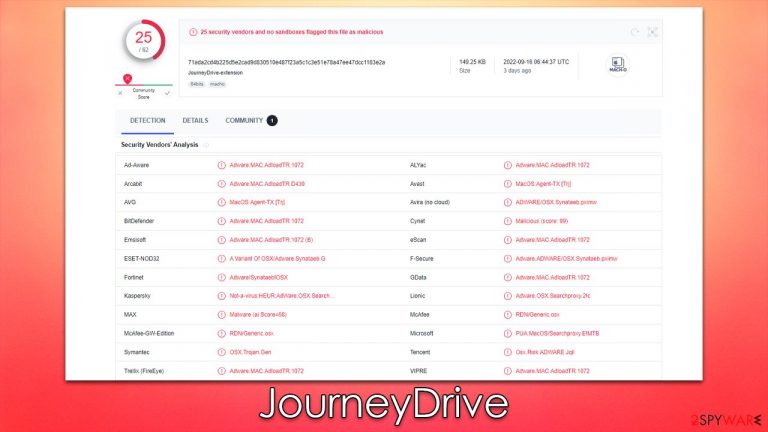Click Cynet's Malicious (score: 99) result
The width and height of the screenshot is (768, 432).
click(x=541, y=221)
